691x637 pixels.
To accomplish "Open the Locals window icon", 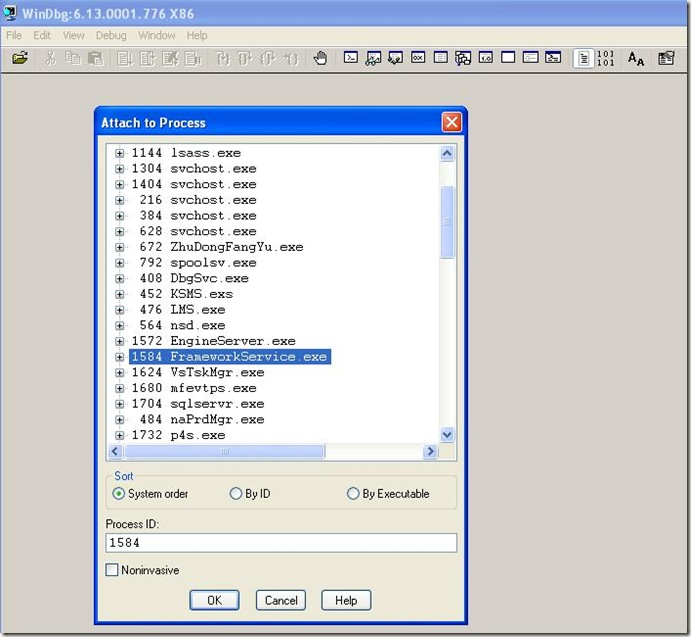I will pyautogui.click(x=395, y=58).
